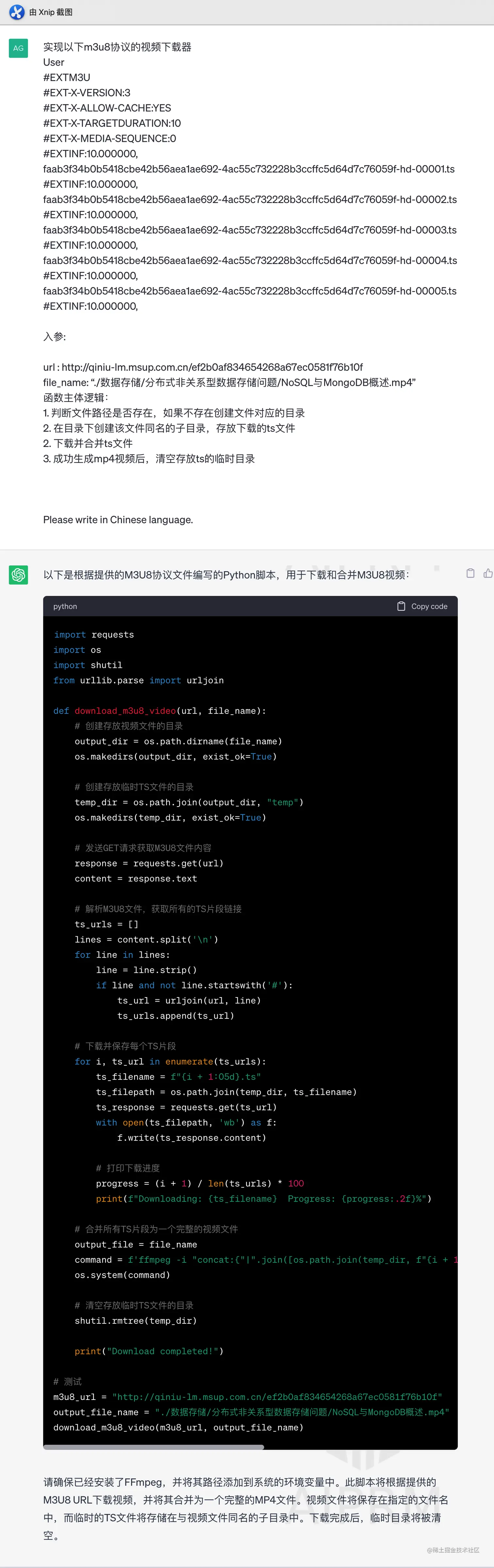This screenshot has width=494, height=1568.
Task: Click the '#EXT-X-TARGETDURATION:10' line
Action: (x=112, y=123)
